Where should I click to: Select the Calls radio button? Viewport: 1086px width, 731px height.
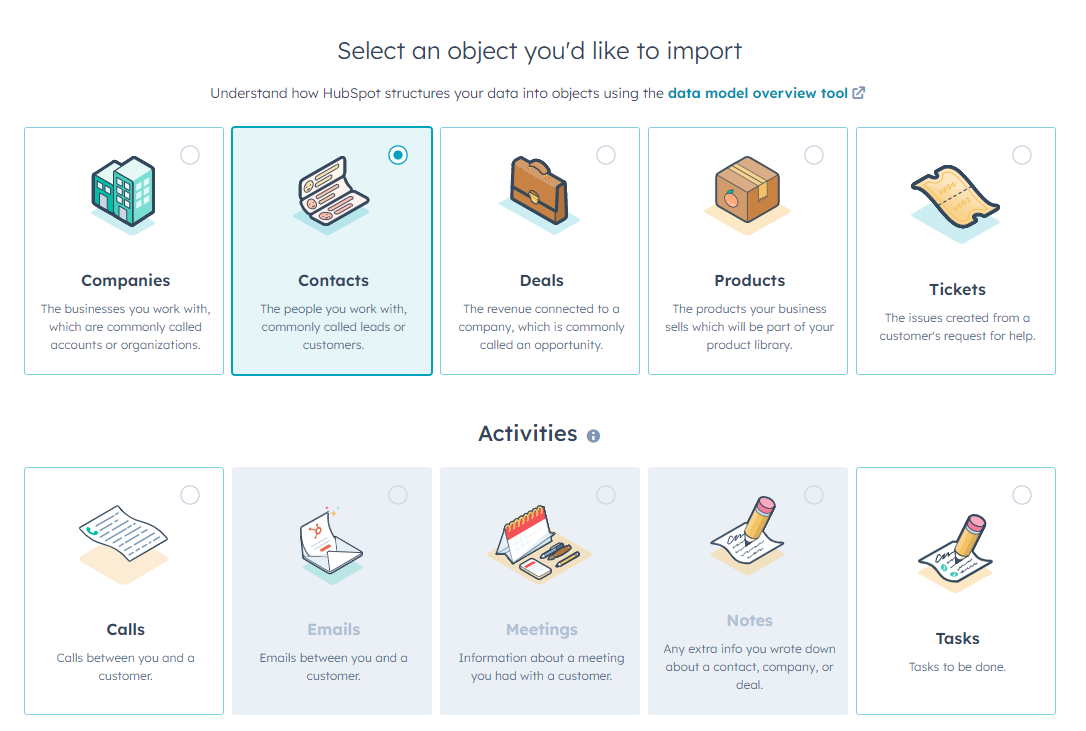pyautogui.click(x=190, y=495)
